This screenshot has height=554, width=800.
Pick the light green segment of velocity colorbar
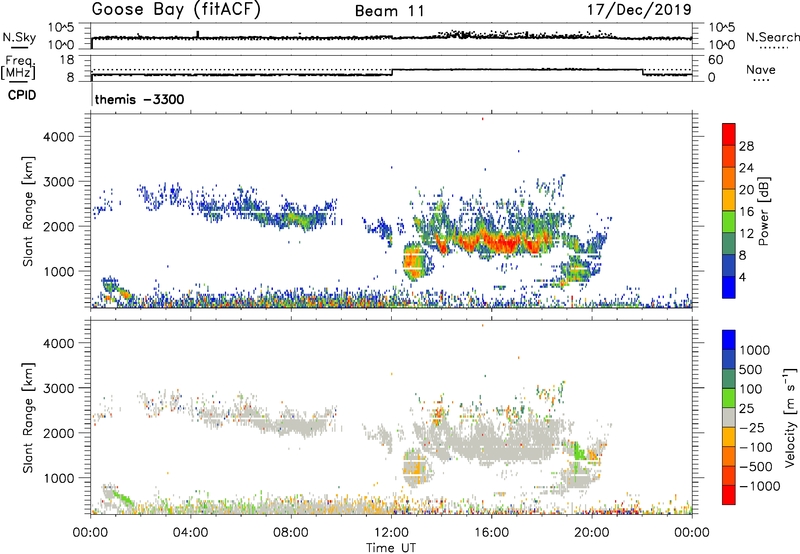pos(729,398)
